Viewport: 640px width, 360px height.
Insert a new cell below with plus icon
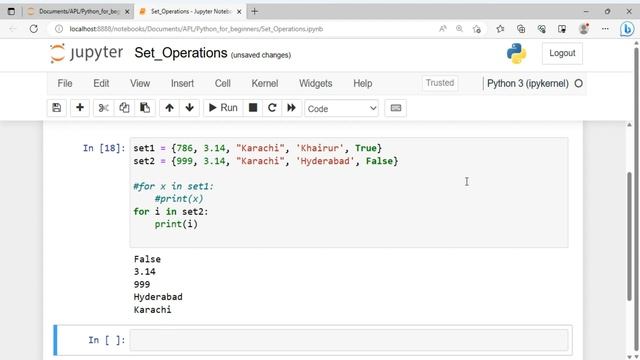[80, 108]
